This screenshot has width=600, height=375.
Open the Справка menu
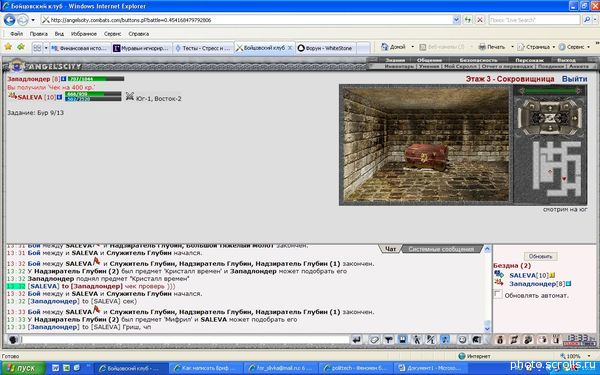pos(139,34)
